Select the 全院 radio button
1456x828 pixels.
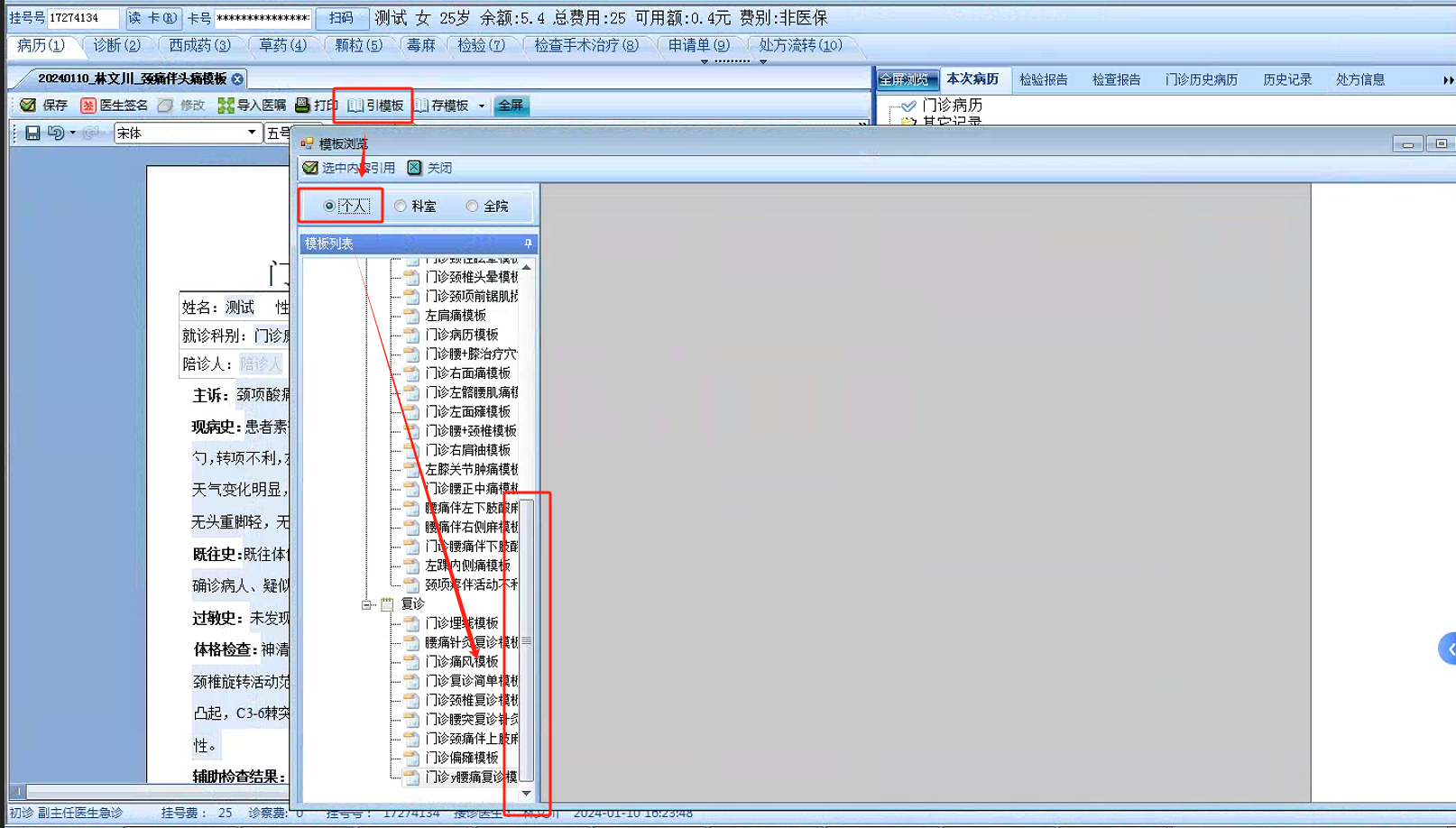point(472,207)
